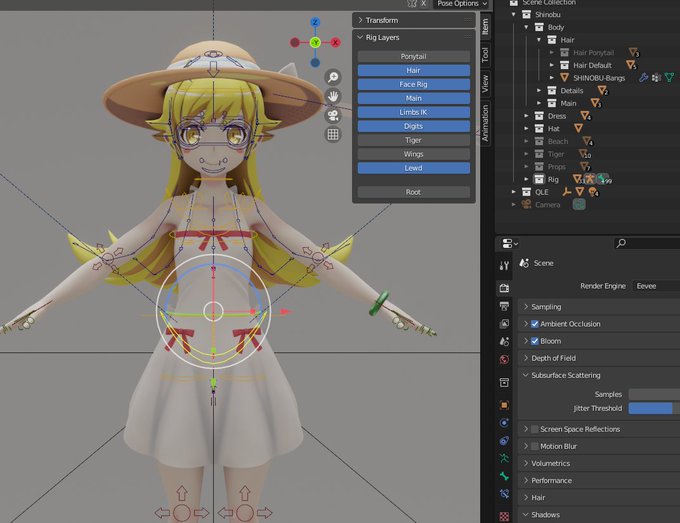The image size is (680, 523).
Task: Enable the Tiger rig layer
Action: [x=413, y=140]
